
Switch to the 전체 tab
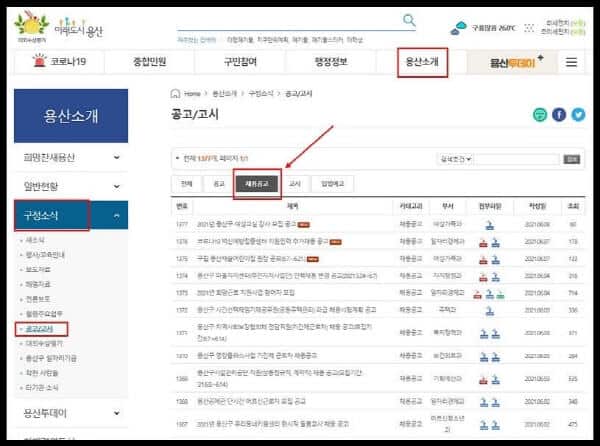[186, 184]
